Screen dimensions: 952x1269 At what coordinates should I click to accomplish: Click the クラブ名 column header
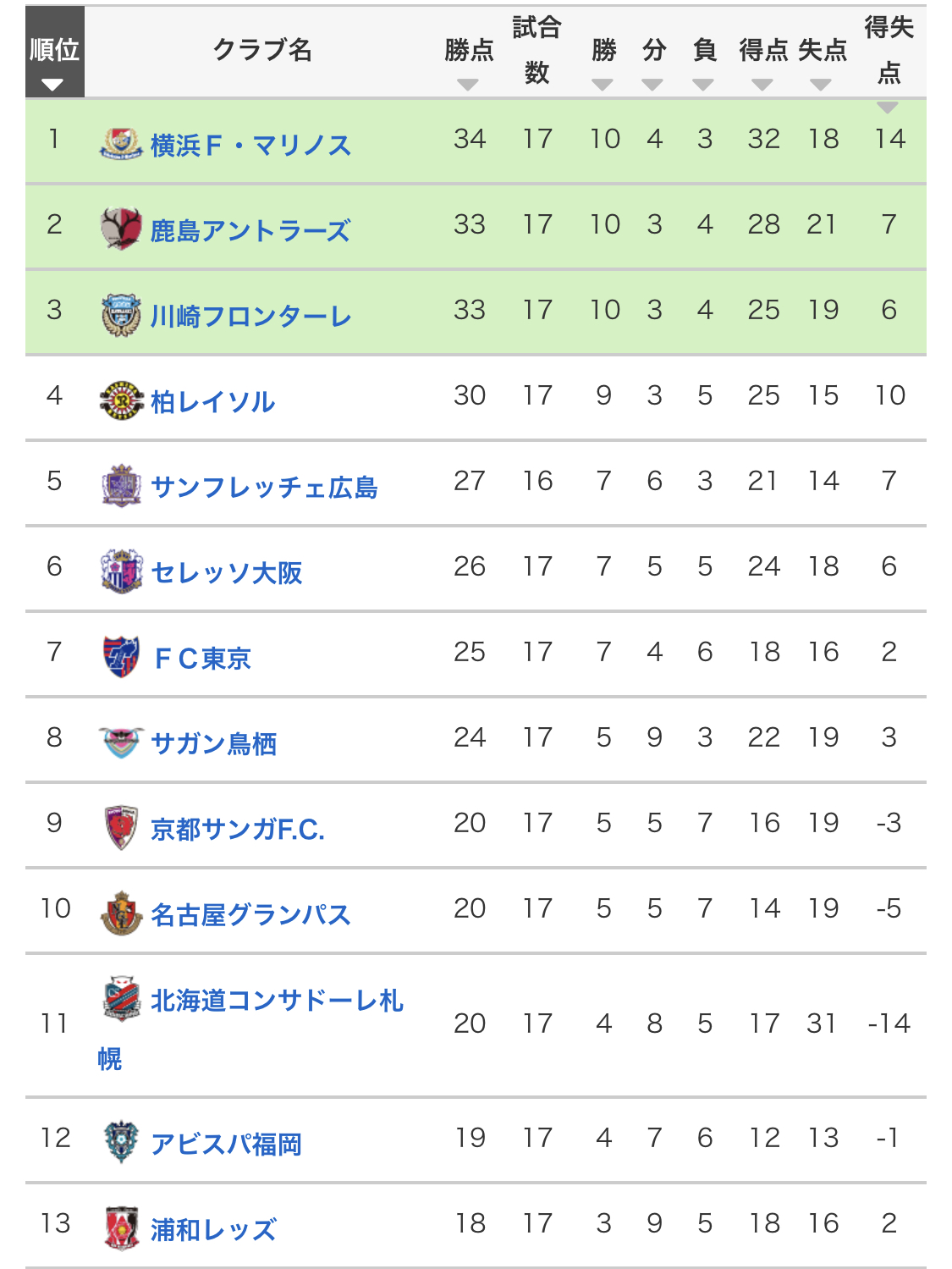click(262, 51)
